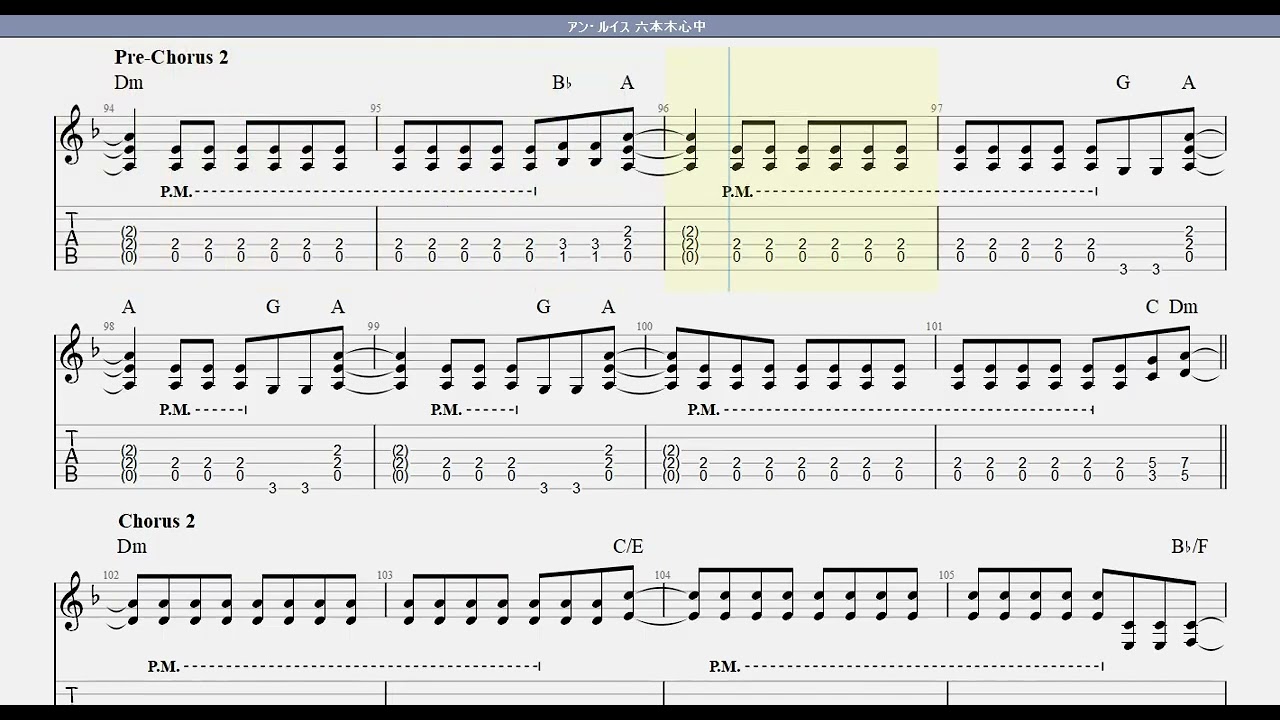Select measure number 100
Screen dimensions: 1280x720
pyautogui.click(x=644, y=326)
